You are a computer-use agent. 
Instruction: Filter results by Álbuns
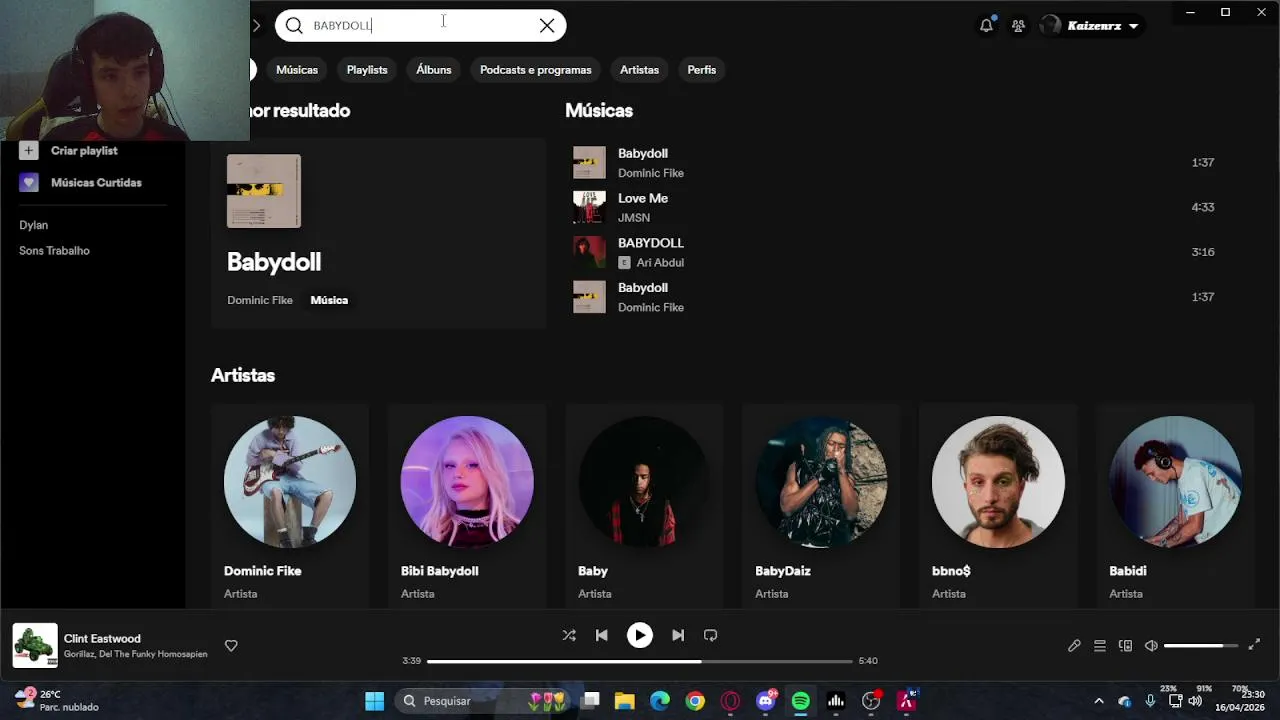click(x=434, y=70)
